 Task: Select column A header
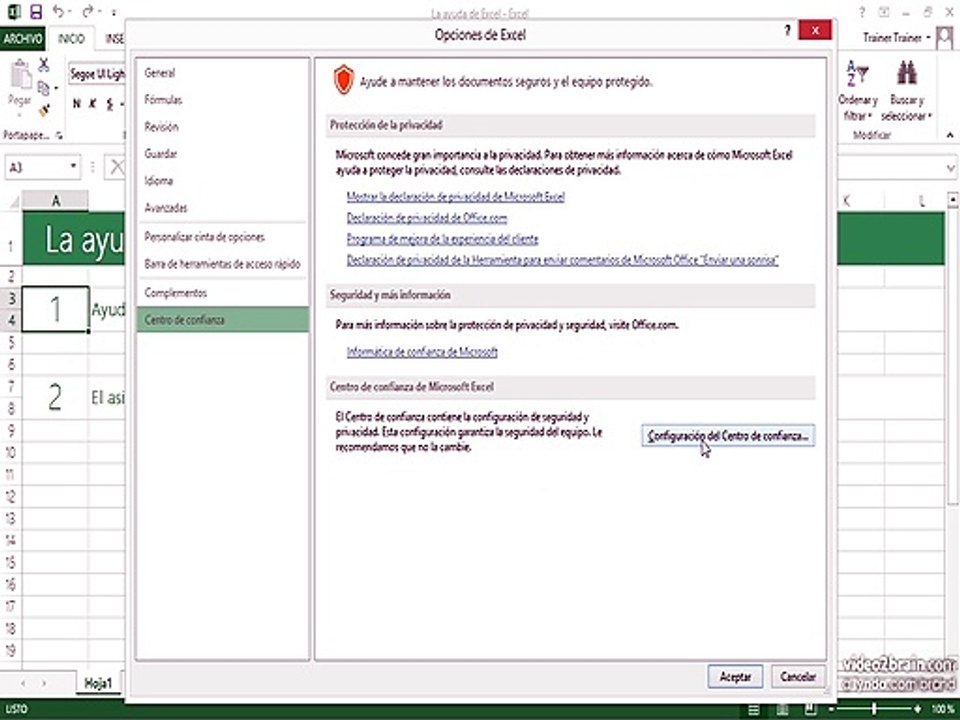click(55, 201)
